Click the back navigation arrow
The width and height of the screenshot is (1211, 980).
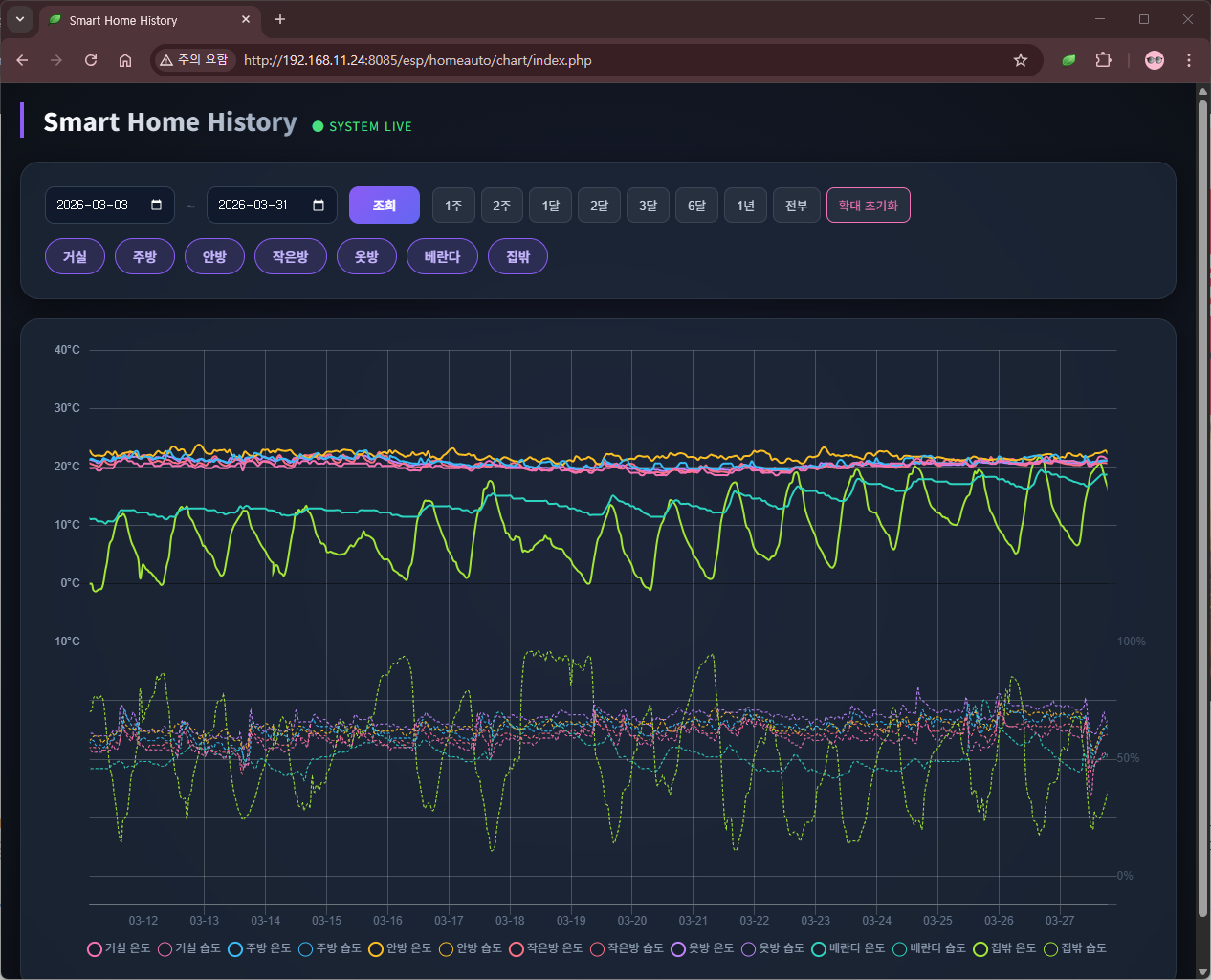[22, 60]
